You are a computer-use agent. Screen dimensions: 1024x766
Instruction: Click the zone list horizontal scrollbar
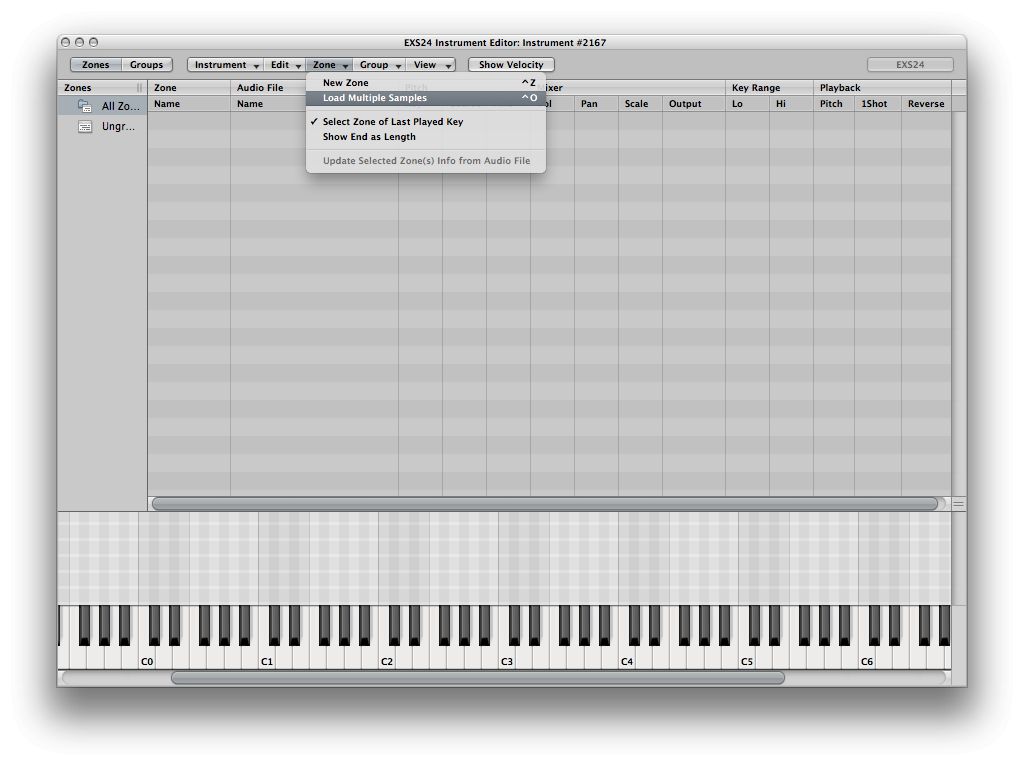[x=545, y=503]
